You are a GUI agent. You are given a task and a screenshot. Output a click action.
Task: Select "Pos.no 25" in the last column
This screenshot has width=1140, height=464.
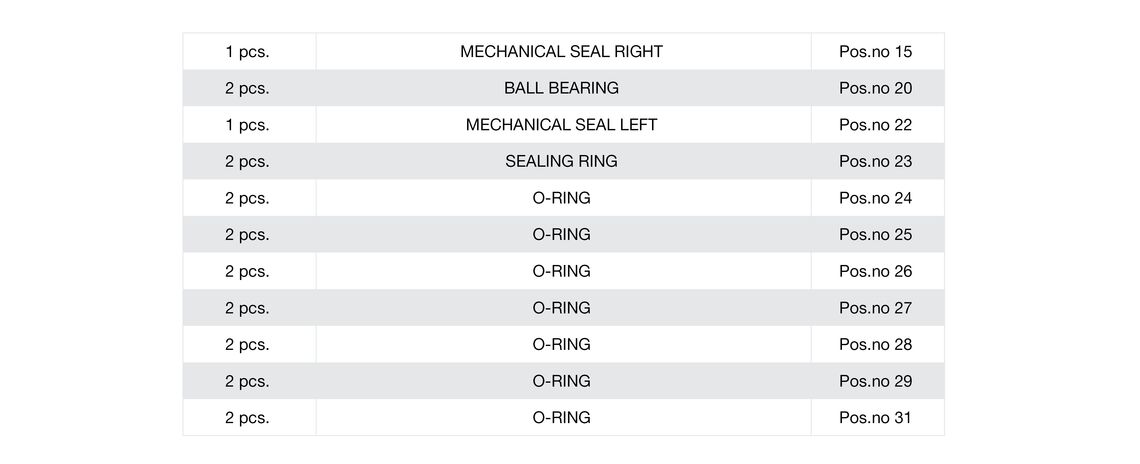click(x=875, y=234)
